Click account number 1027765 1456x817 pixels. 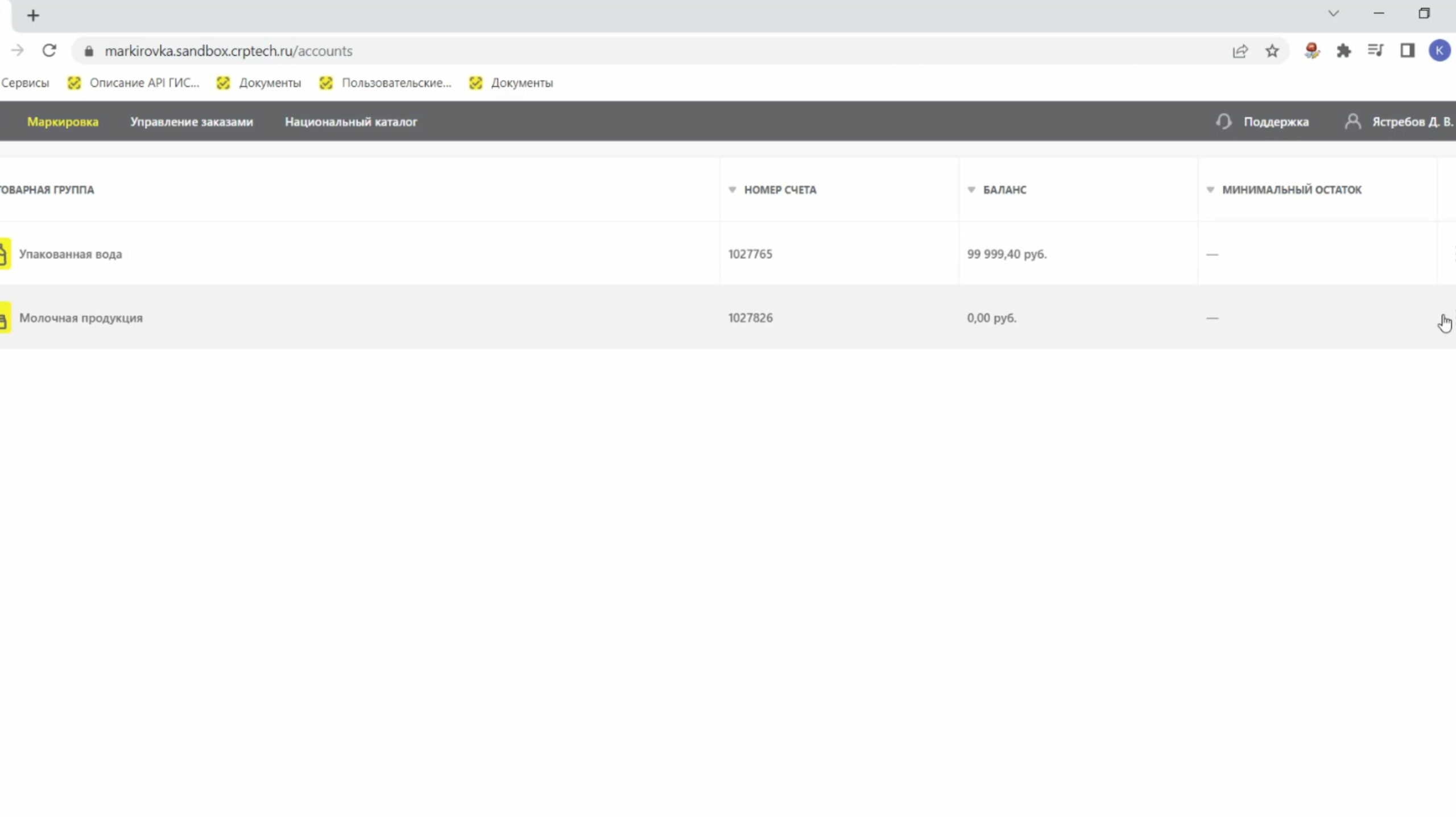click(x=750, y=254)
